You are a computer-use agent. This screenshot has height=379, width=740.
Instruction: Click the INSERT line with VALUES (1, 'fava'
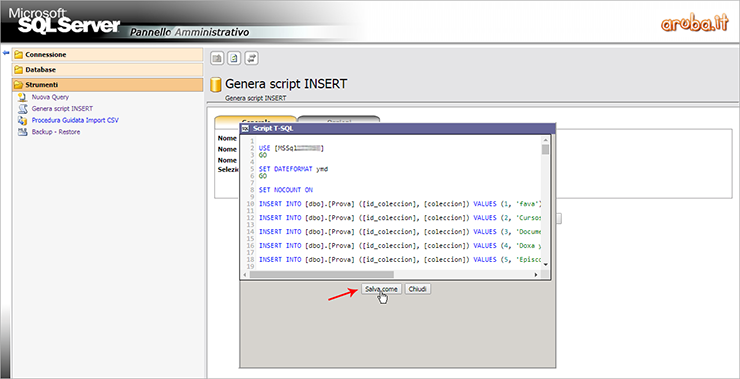(399, 204)
